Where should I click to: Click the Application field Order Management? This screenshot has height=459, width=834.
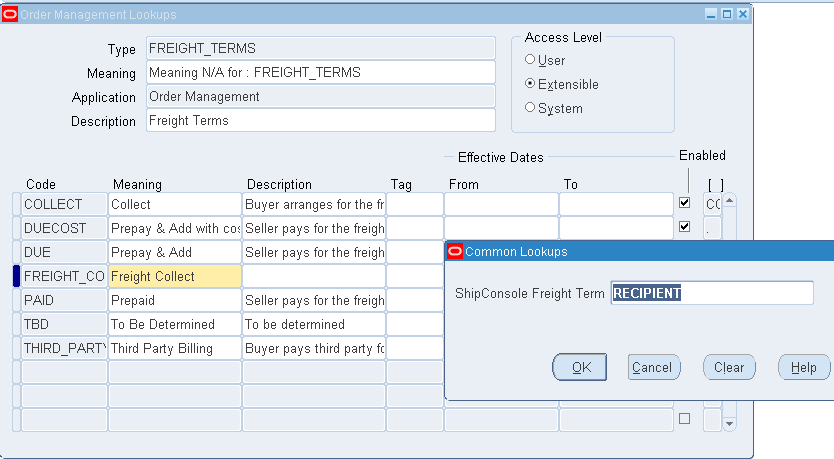pos(321,96)
